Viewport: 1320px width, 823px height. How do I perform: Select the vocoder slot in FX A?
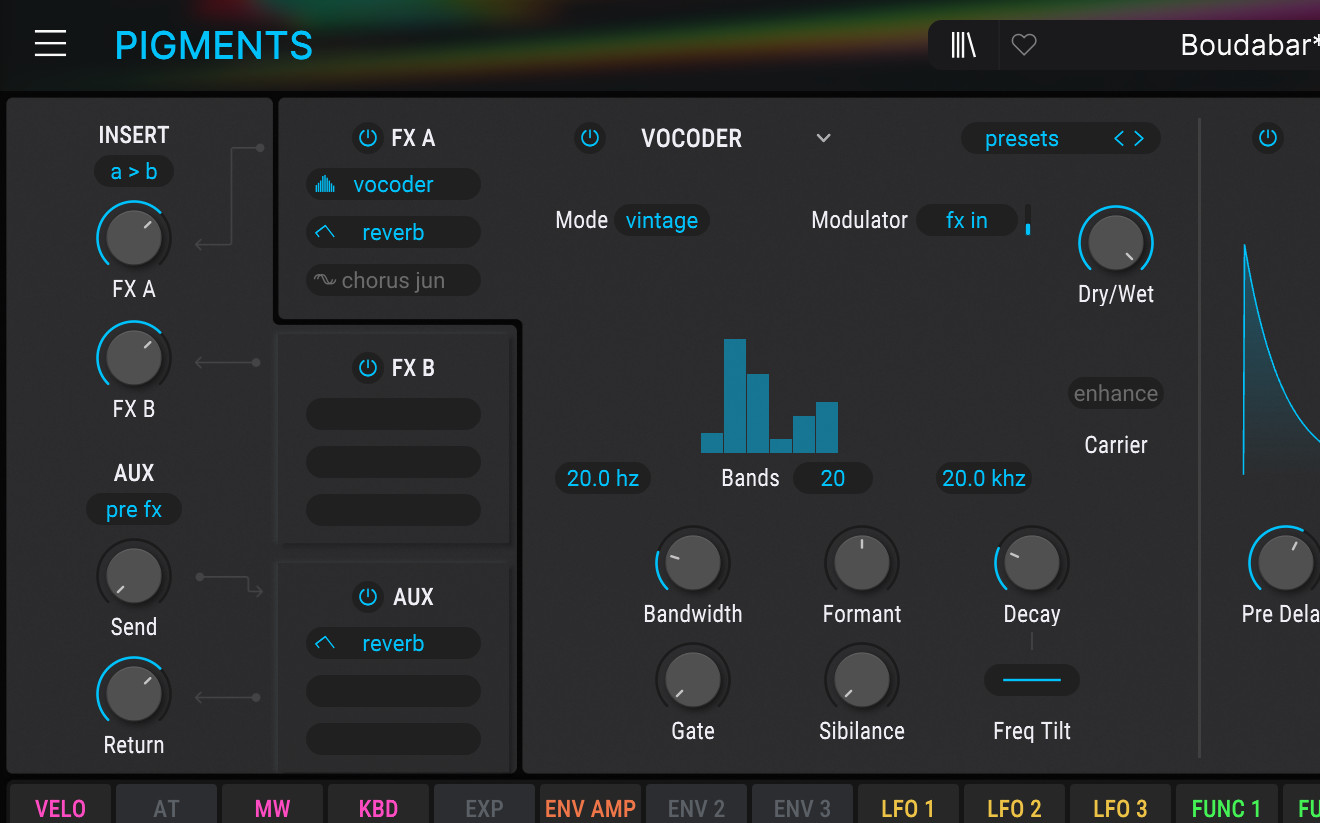(393, 184)
